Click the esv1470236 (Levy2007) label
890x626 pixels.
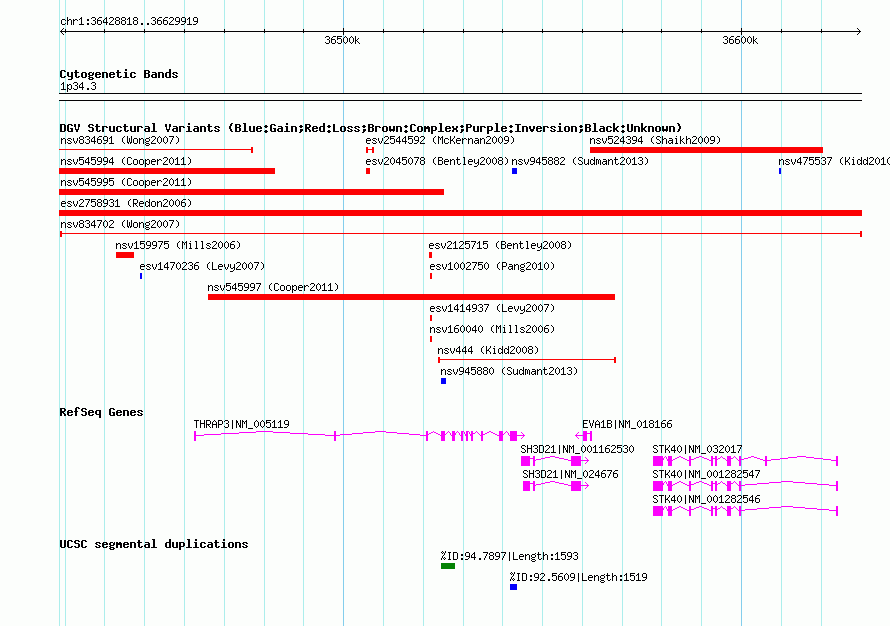point(202,266)
